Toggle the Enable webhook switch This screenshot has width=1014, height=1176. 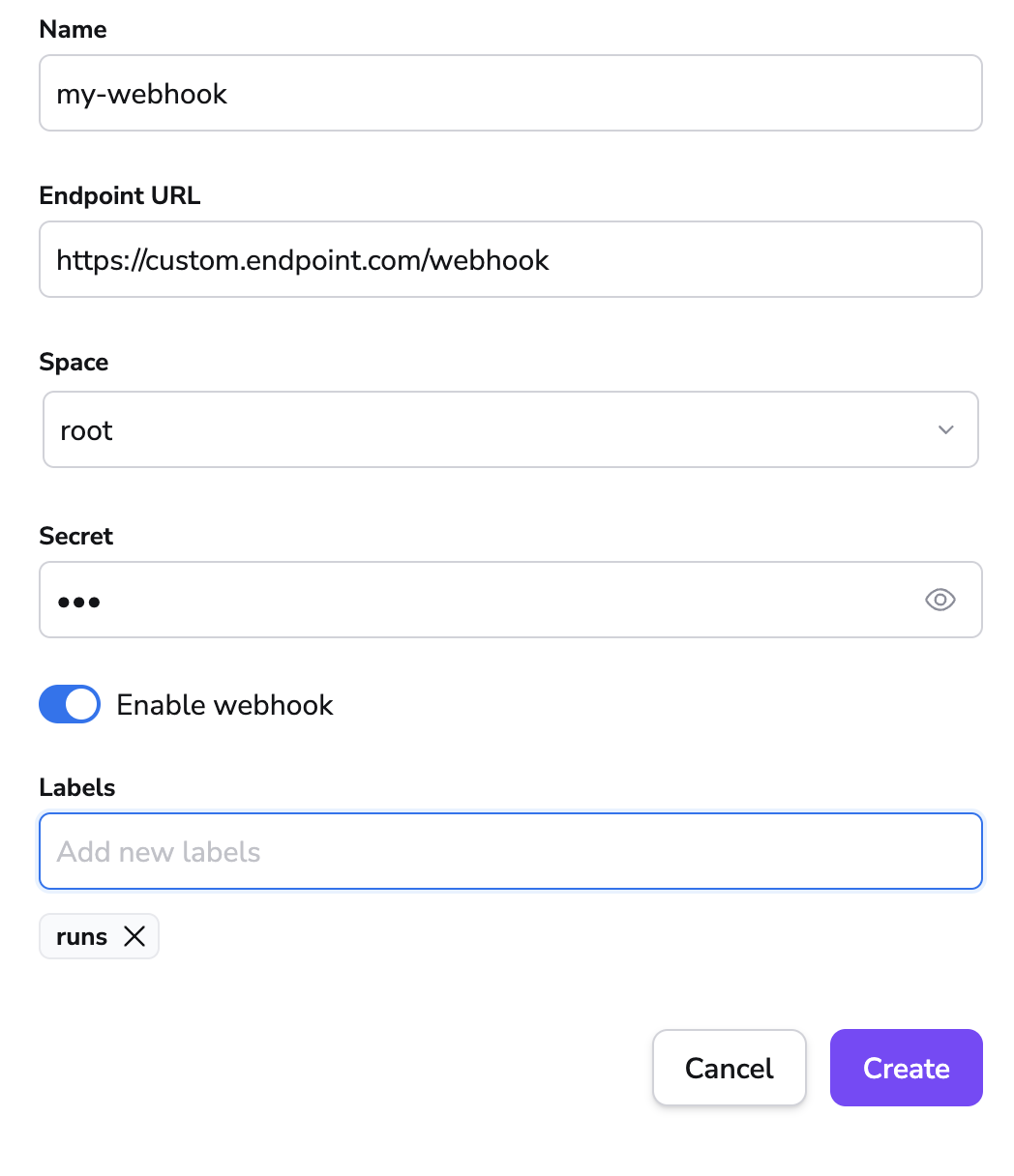point(70,705)
